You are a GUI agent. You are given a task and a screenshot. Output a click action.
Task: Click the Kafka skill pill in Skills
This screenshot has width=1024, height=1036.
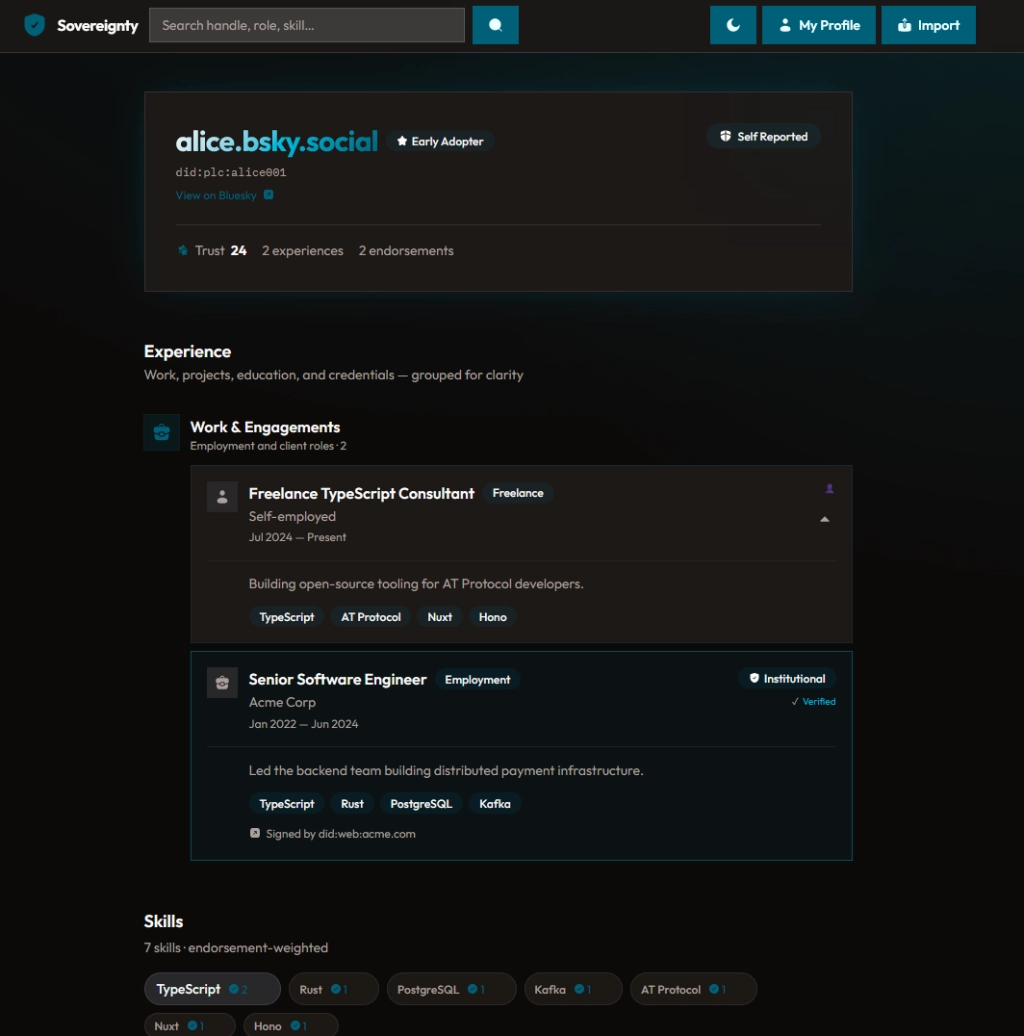573,989
